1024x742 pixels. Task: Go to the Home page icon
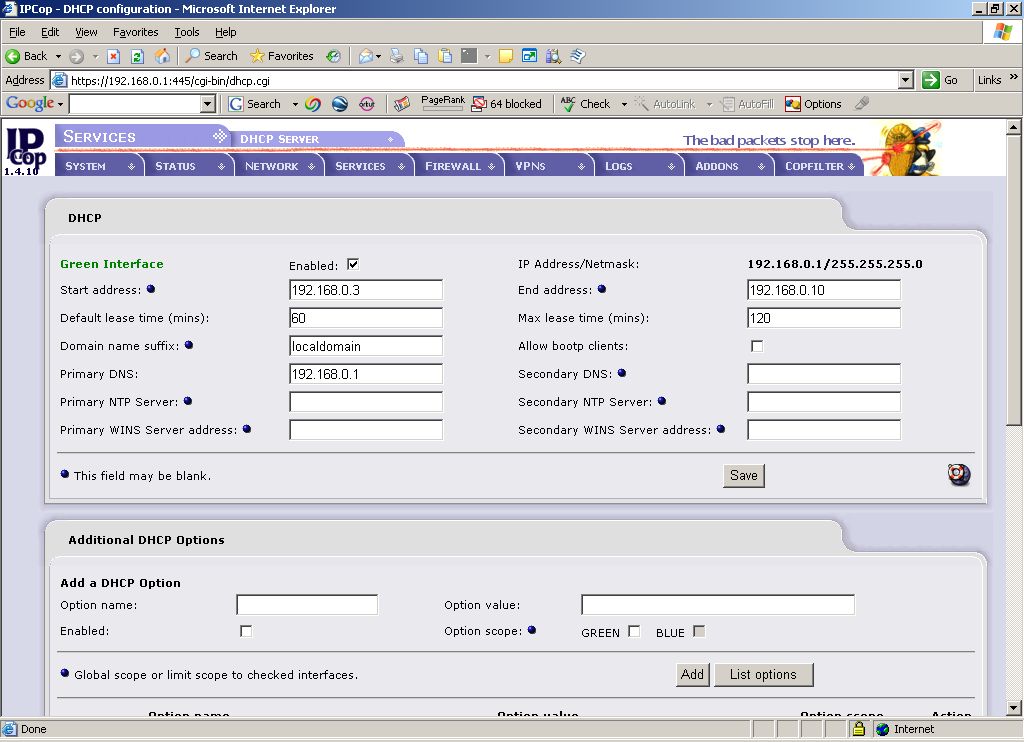pos(162,56)
